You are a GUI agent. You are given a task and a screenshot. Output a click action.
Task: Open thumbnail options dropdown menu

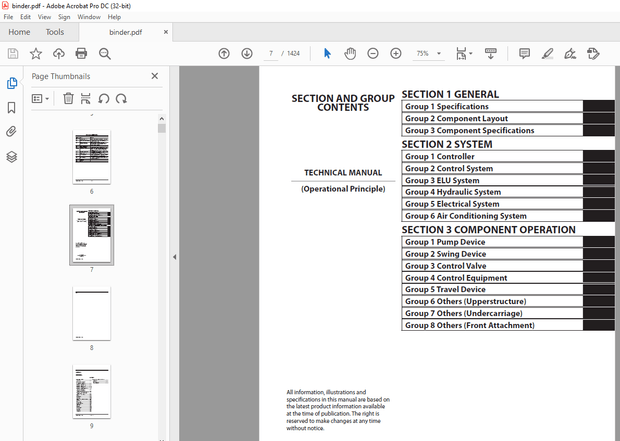[40, 98]
